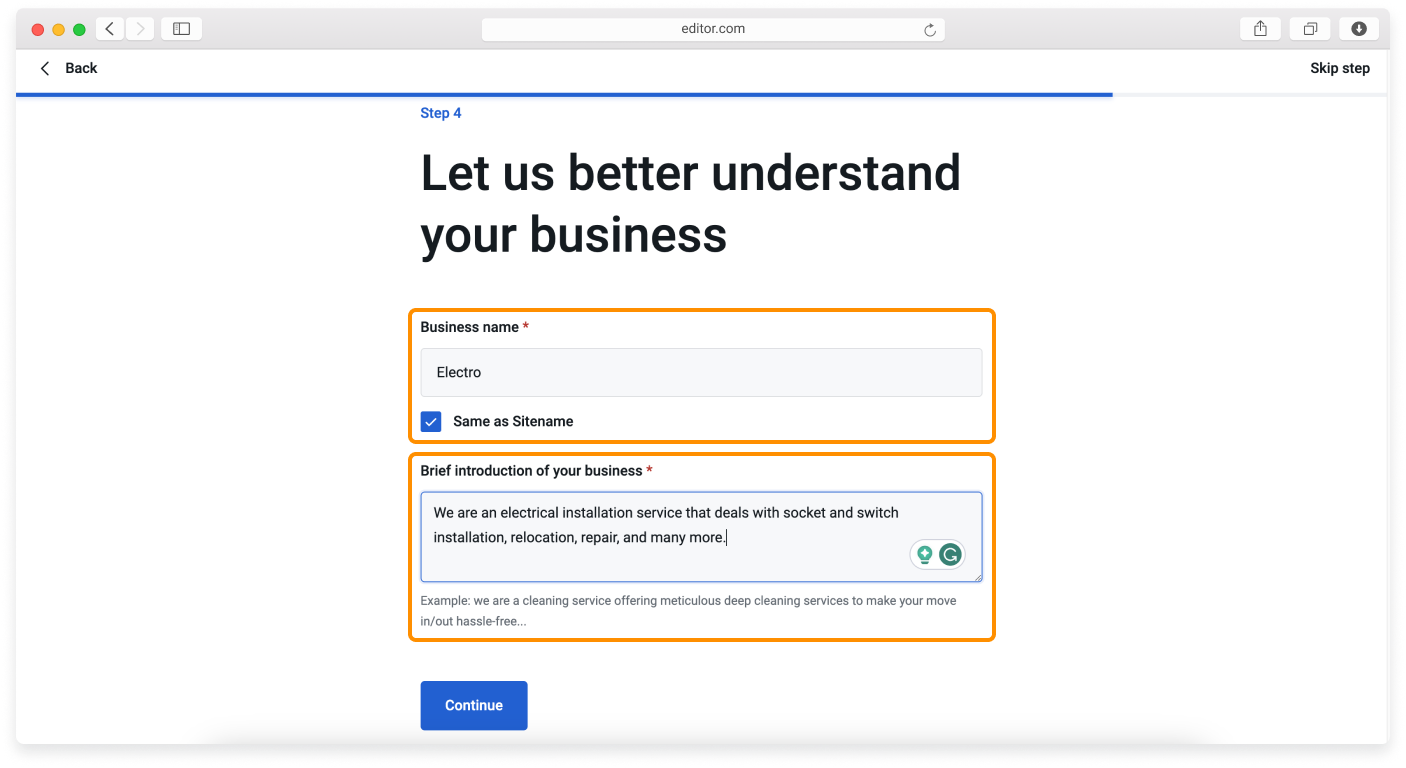Screen dimensions: 1406x768
Task: Click the Continue button
Action: pos(474,705)
